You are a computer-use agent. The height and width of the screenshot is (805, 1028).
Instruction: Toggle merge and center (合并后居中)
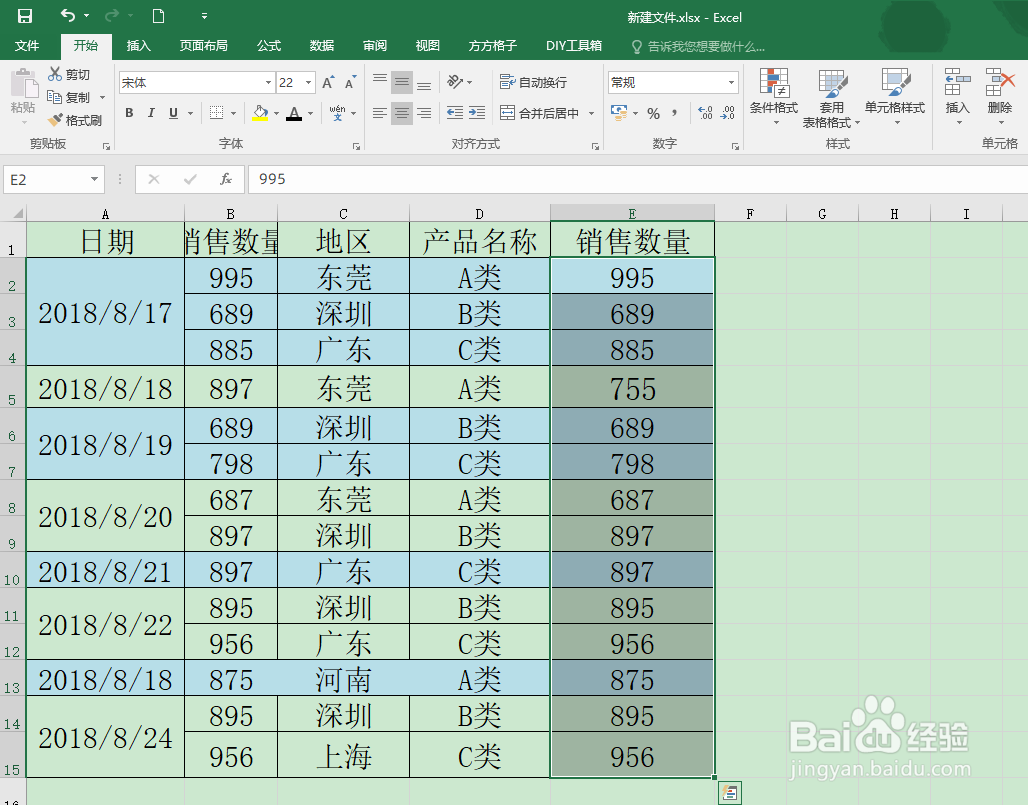pyautogui.click(x=541, y=113)
